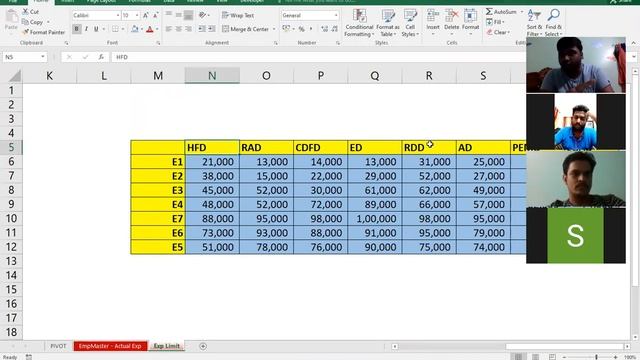Increase font size with A-up icon
This screenshot has width=640, height=360.
[146, 15]
